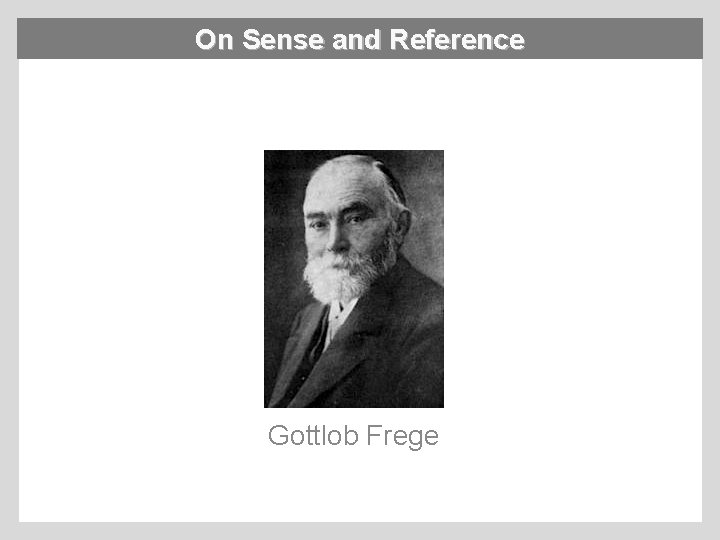Screen dimensions: 720x540
Task: Select the "Gottlob Frege" caption text
Action: [x=353, y=436]
